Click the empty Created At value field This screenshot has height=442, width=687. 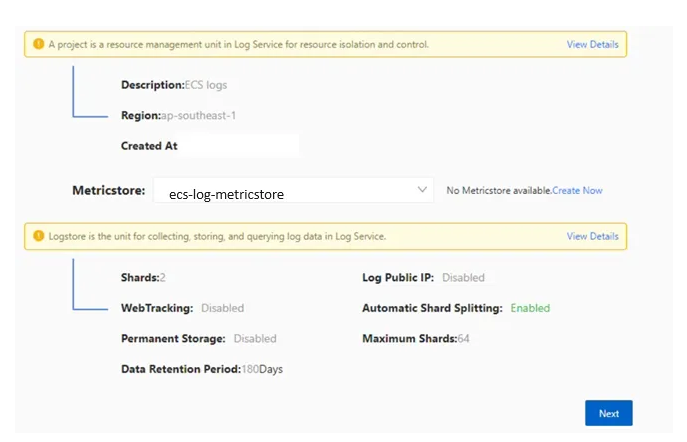[x=240, y=146]
